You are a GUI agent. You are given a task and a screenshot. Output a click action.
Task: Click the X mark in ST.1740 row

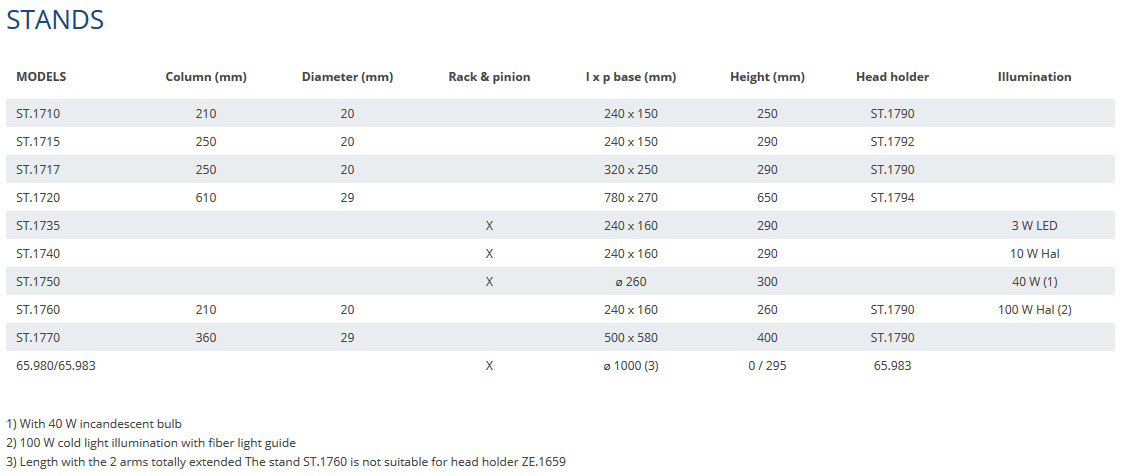[x=489, y=253]
